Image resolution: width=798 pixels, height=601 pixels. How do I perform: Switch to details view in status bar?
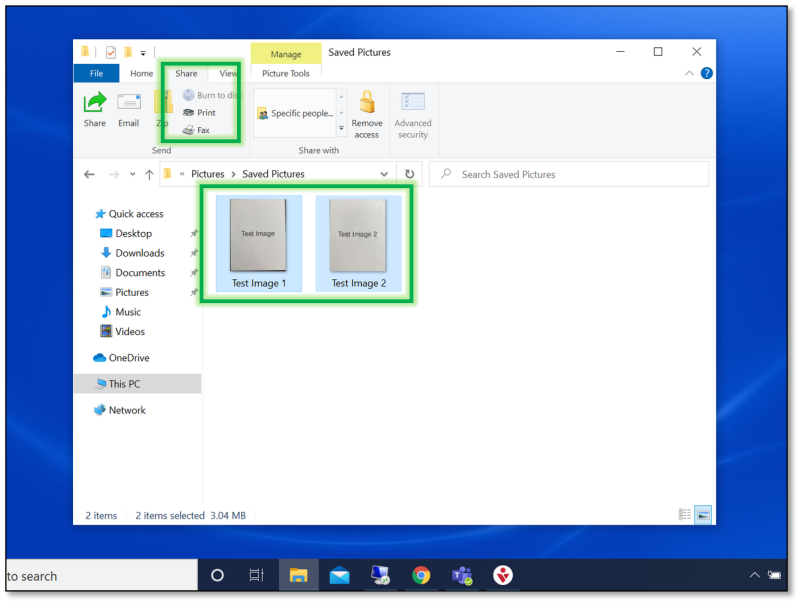[x=685, y=515]
